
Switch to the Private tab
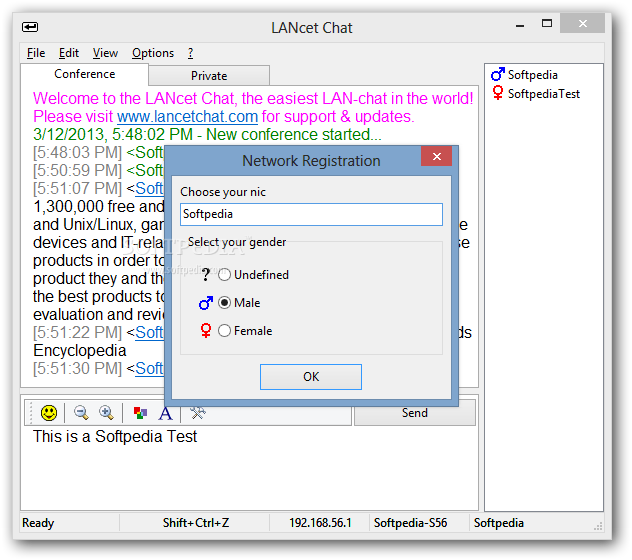click(x=209, y=76)
